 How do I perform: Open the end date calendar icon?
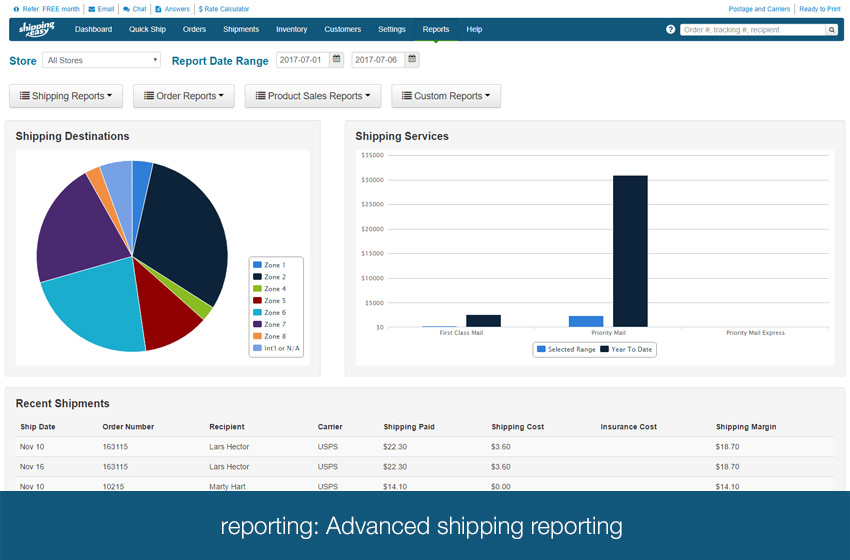pos(412,60)
